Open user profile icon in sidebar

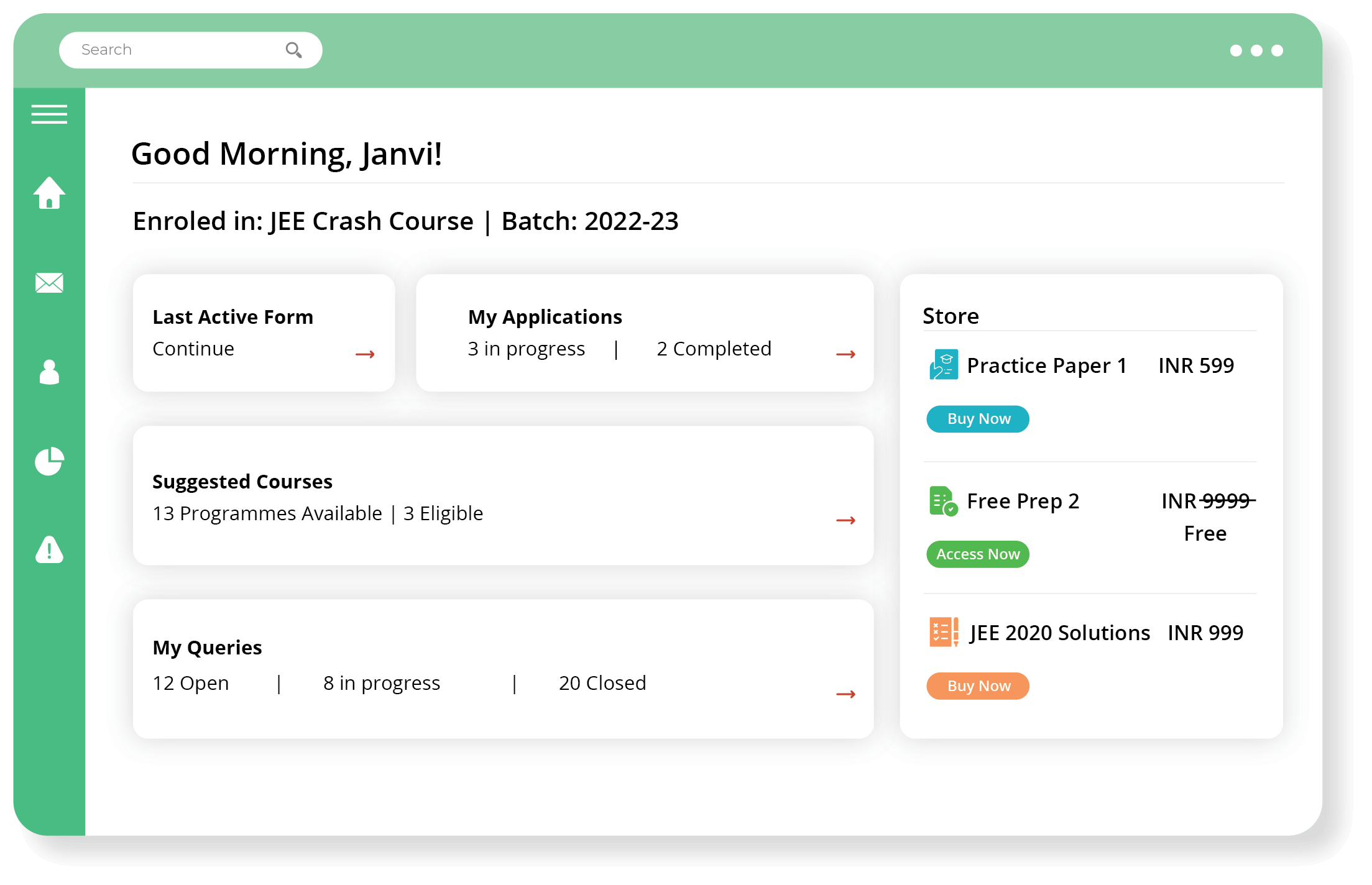tap(49, 372)
